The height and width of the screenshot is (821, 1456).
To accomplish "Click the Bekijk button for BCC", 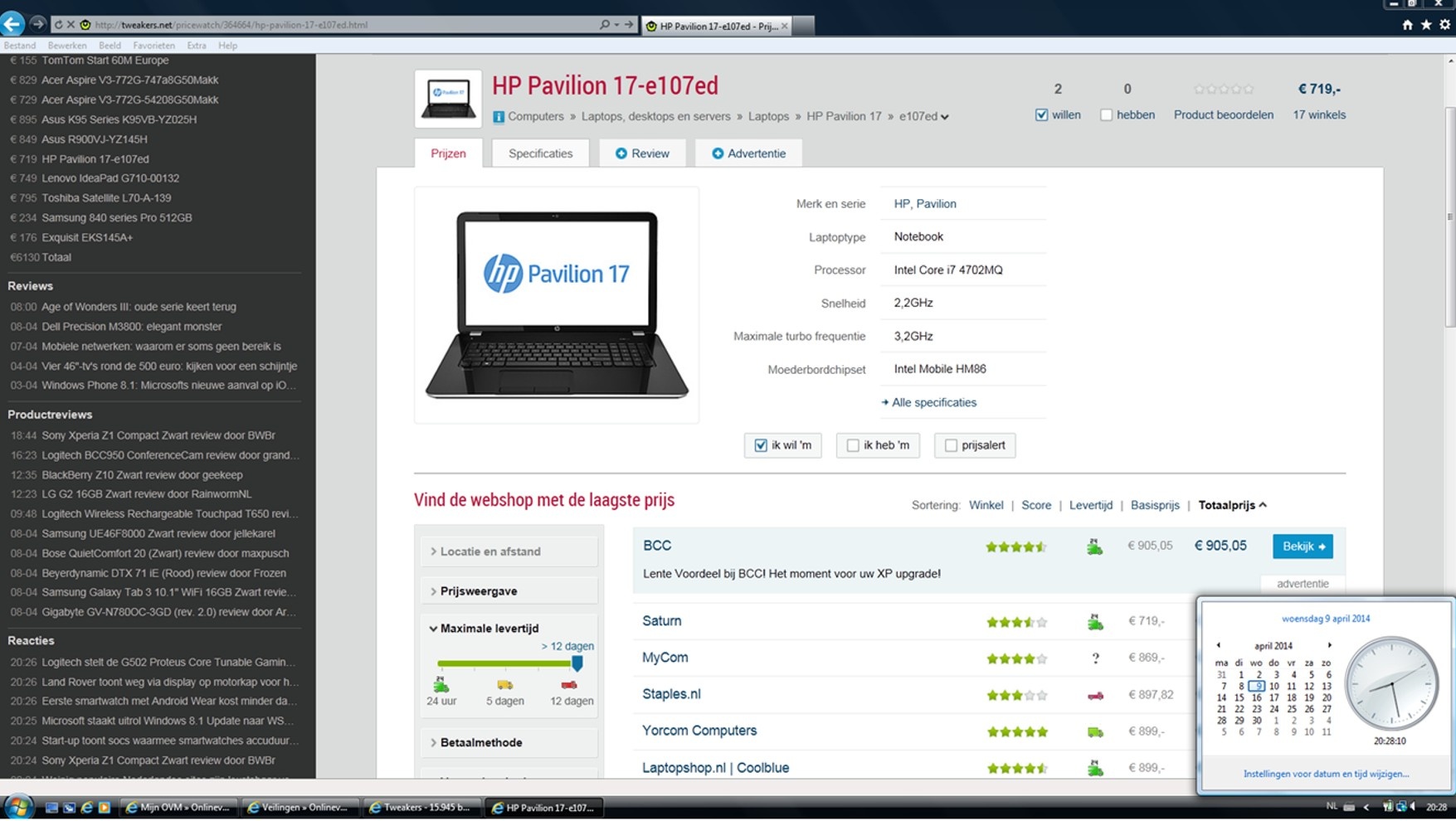I will (1303, 547).
